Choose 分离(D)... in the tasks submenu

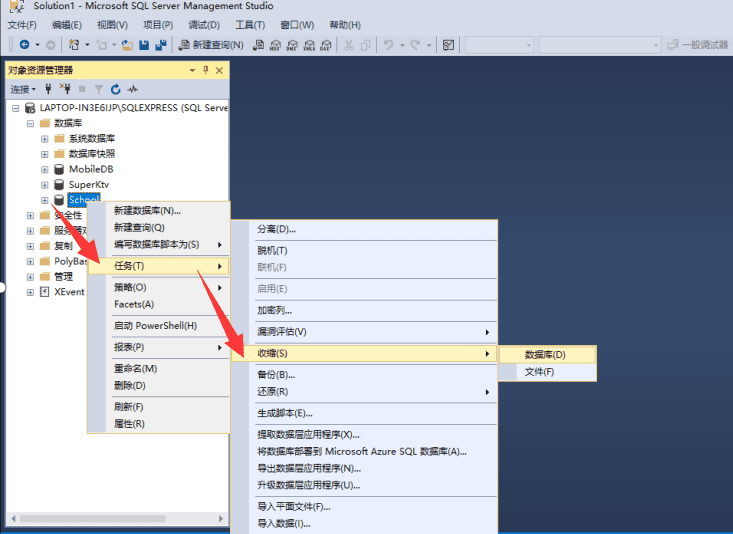364,229
